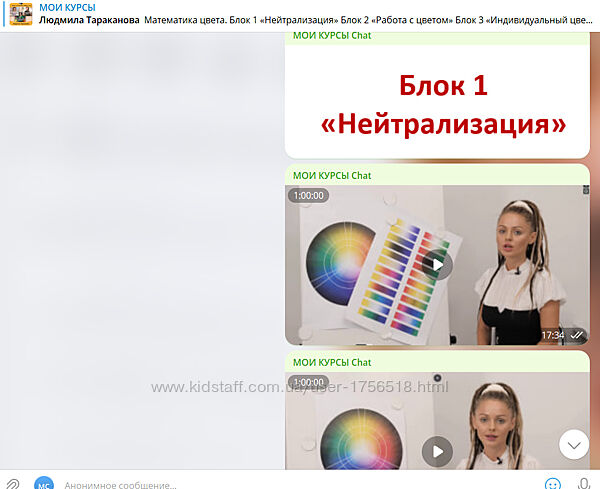Image resolution: width=600 pixels, height=489 pixels.
Task: Click the 1:00:00 duration badge on first video
Action: (x=308, y=196)
